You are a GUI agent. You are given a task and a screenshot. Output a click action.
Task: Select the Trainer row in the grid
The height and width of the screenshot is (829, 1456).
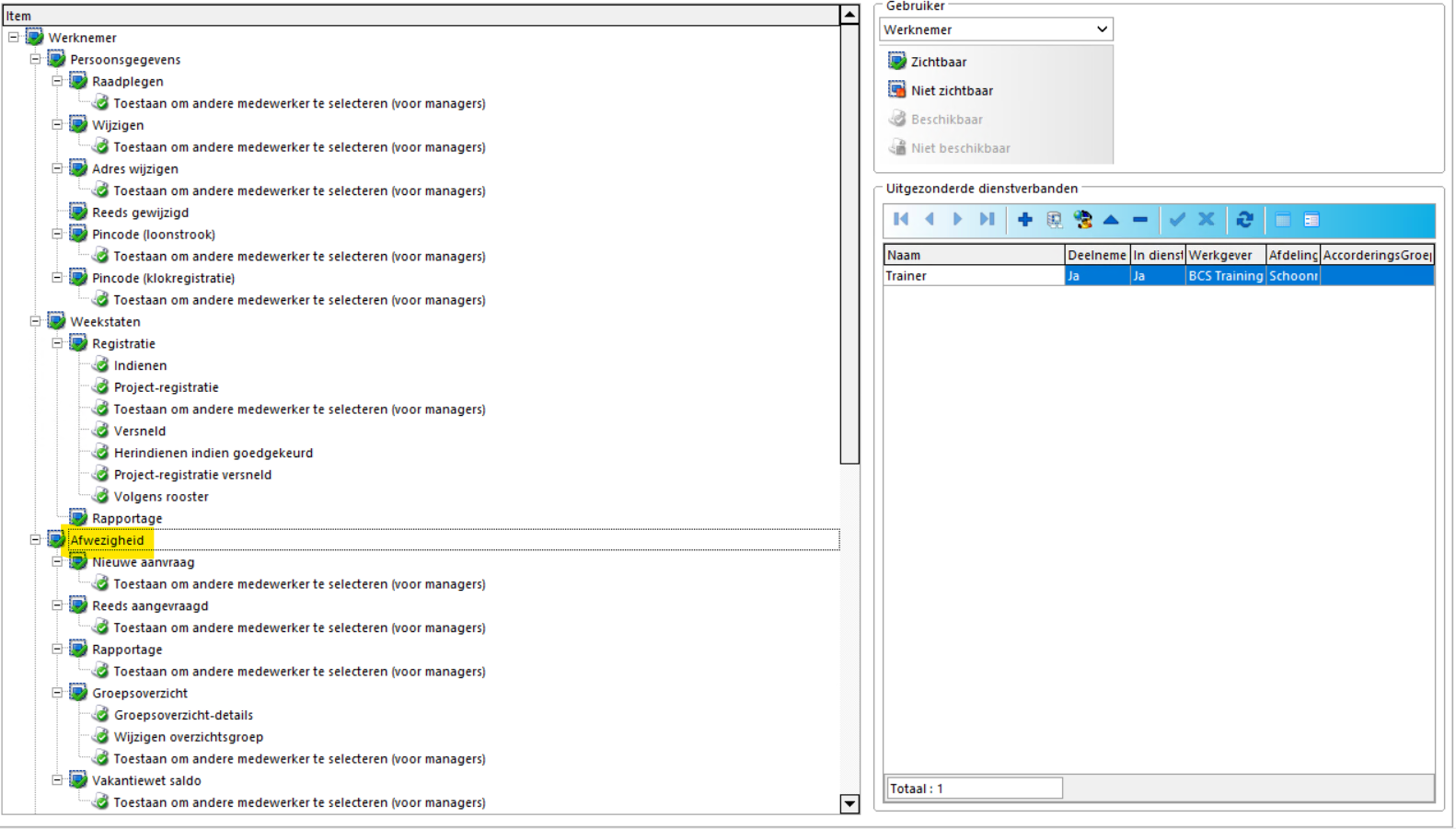tap(1159, 276)
